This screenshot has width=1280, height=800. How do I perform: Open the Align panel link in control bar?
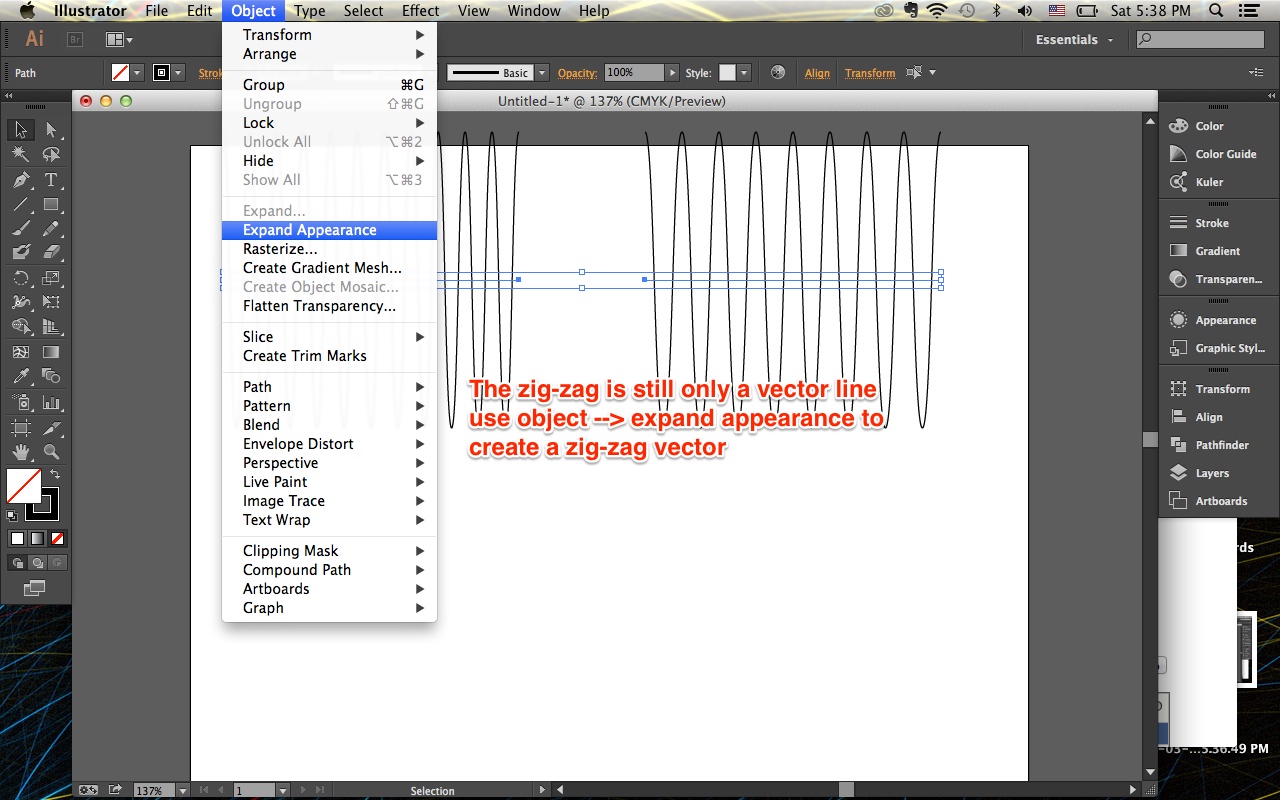coord(817,73)
